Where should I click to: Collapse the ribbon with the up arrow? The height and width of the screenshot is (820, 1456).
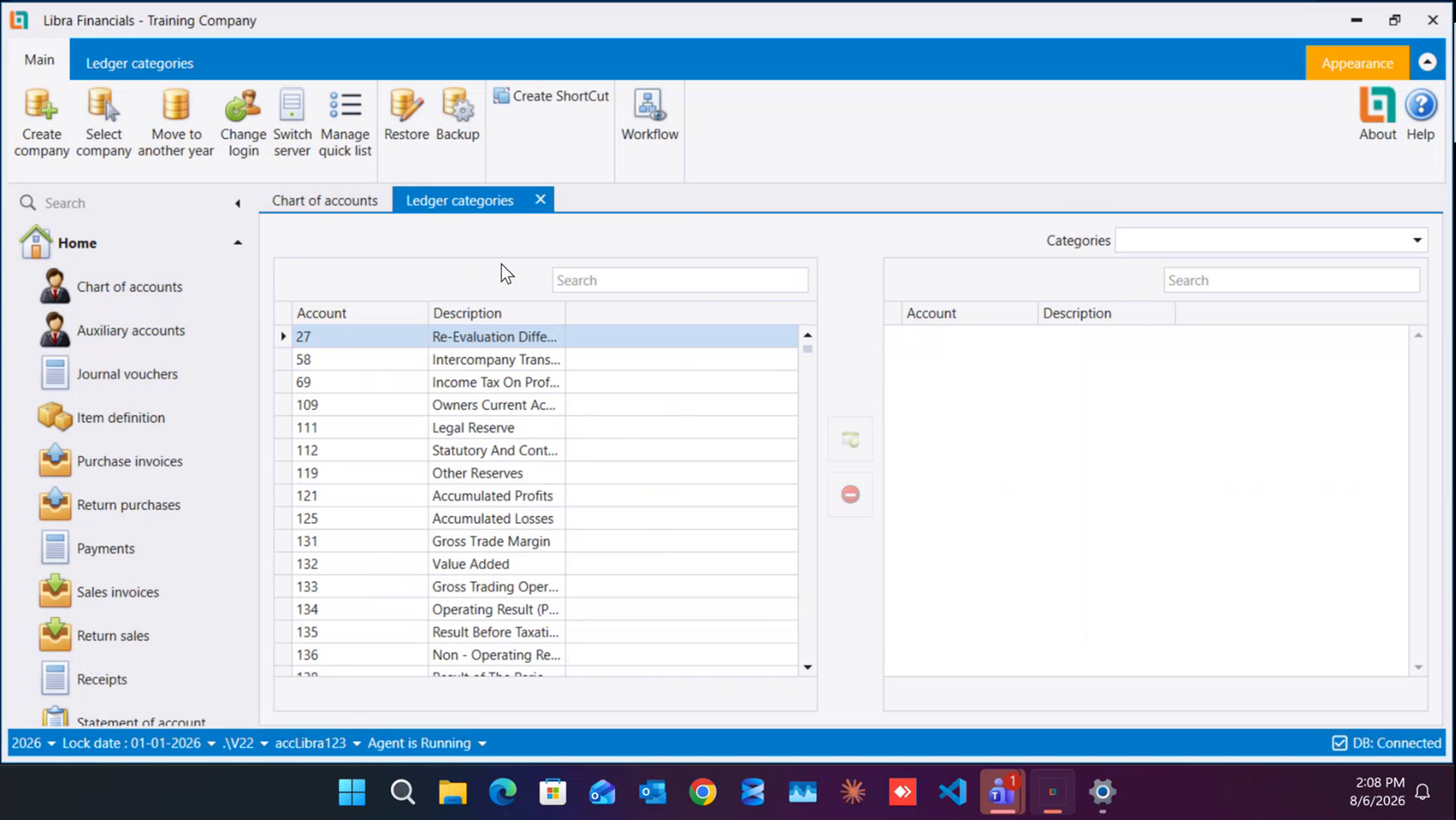pos(1427,63)
